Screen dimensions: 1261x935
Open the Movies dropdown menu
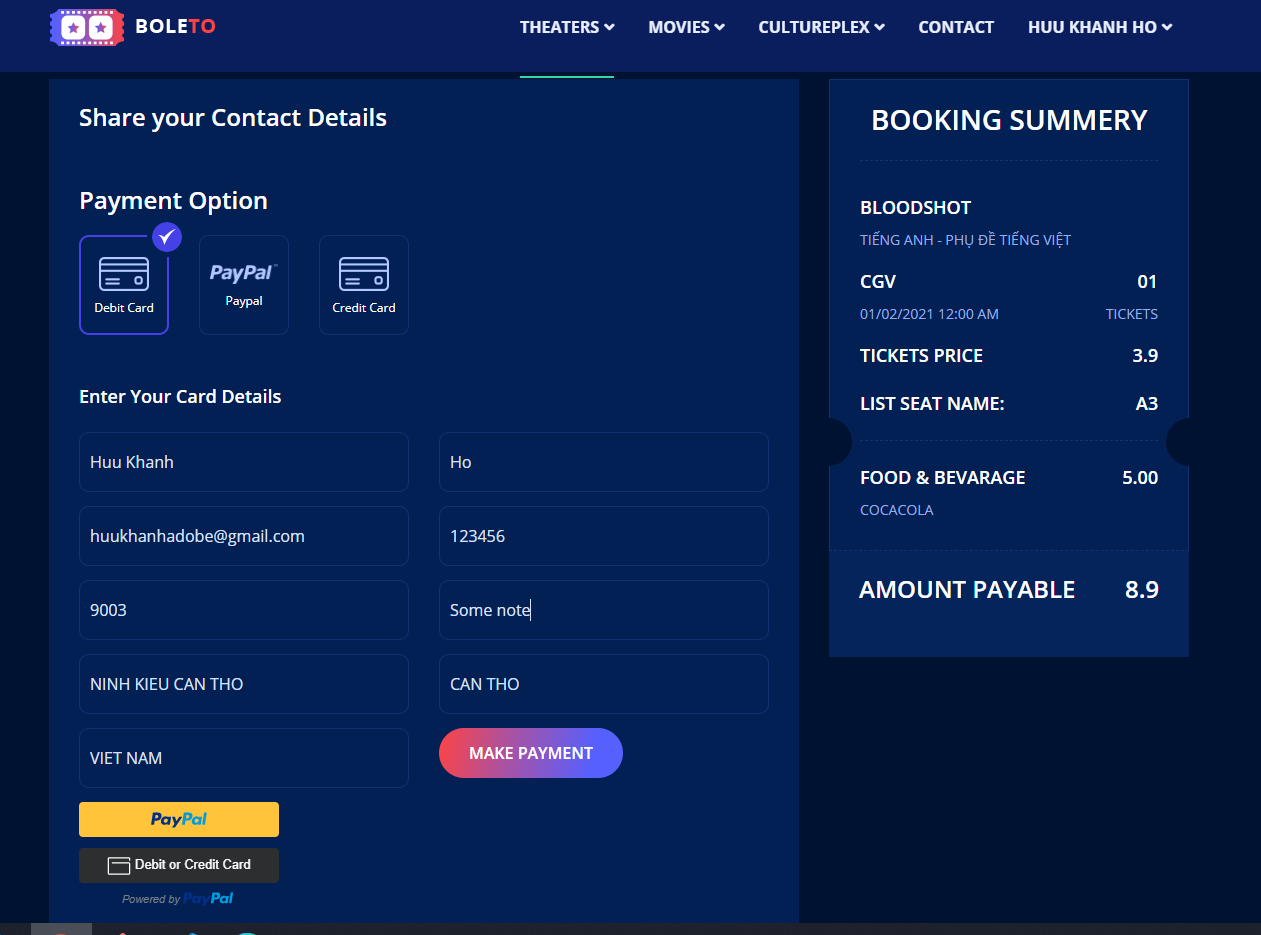(x=686, y=27)
